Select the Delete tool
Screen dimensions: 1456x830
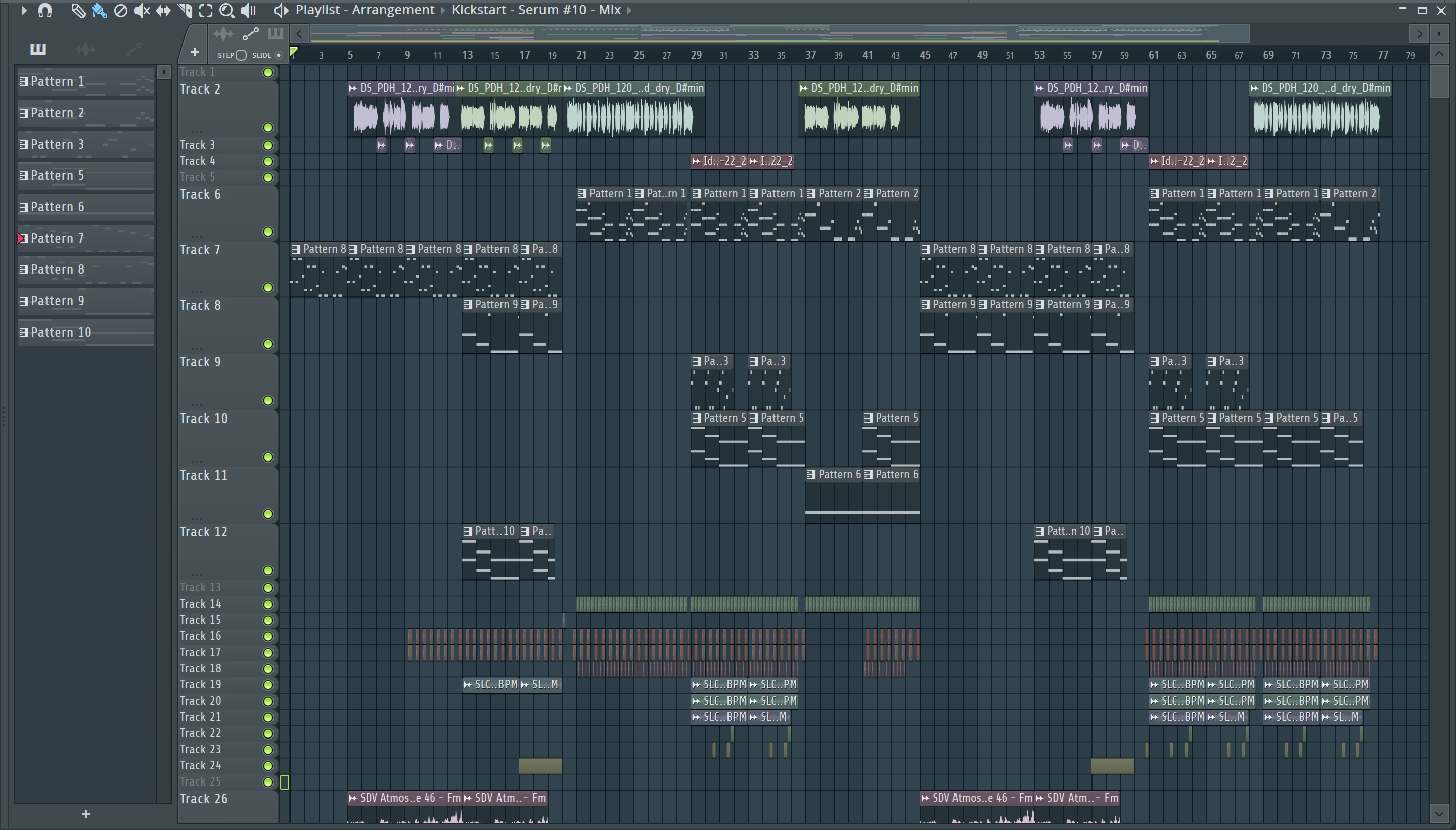120,10
